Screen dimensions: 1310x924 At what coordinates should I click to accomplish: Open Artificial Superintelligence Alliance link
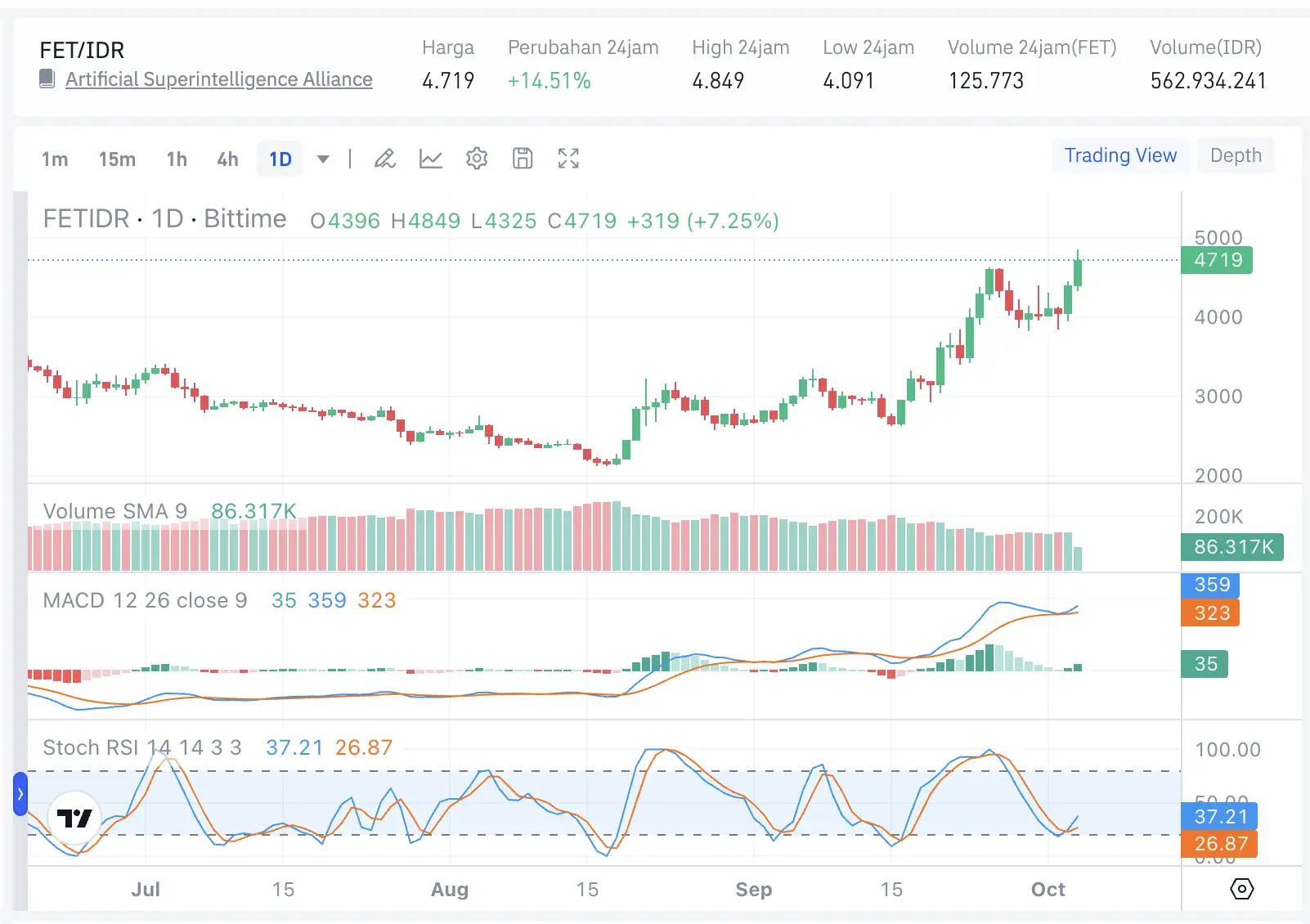(x=219, y=79)
